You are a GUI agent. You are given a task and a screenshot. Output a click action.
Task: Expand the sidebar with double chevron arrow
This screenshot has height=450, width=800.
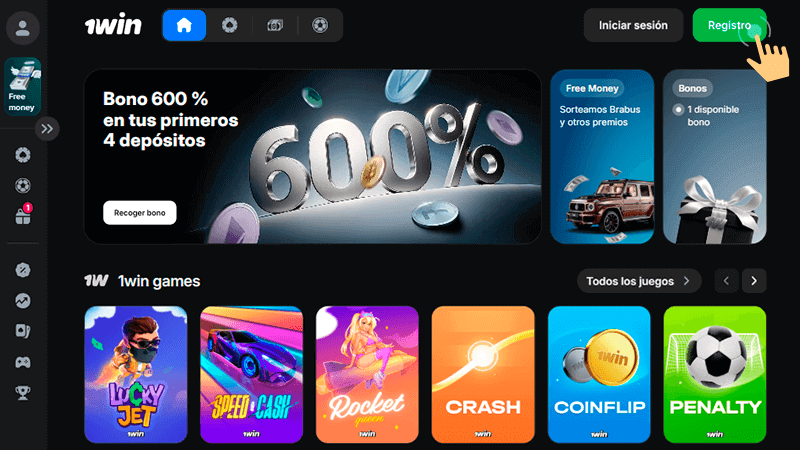(47, 129)
